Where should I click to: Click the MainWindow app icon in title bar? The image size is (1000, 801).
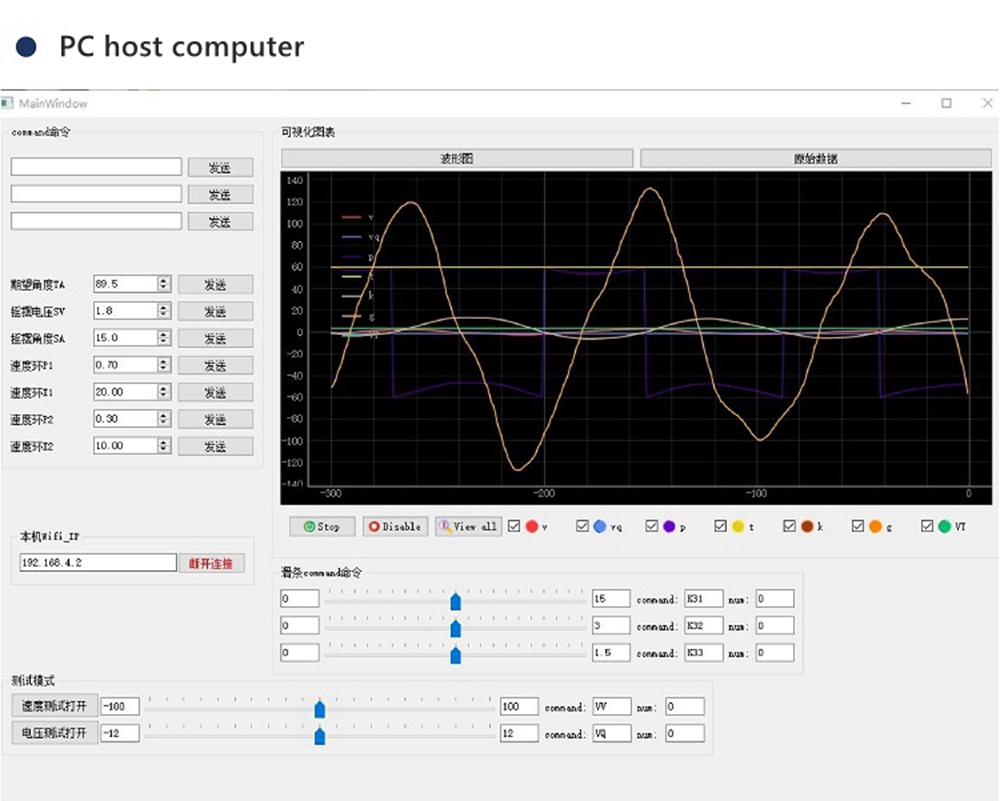8,103
